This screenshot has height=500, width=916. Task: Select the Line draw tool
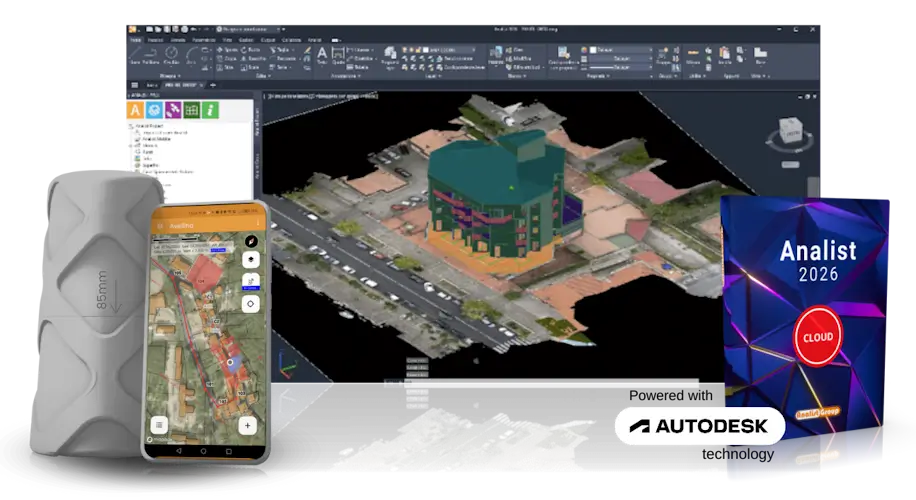(x=135, y=55)
